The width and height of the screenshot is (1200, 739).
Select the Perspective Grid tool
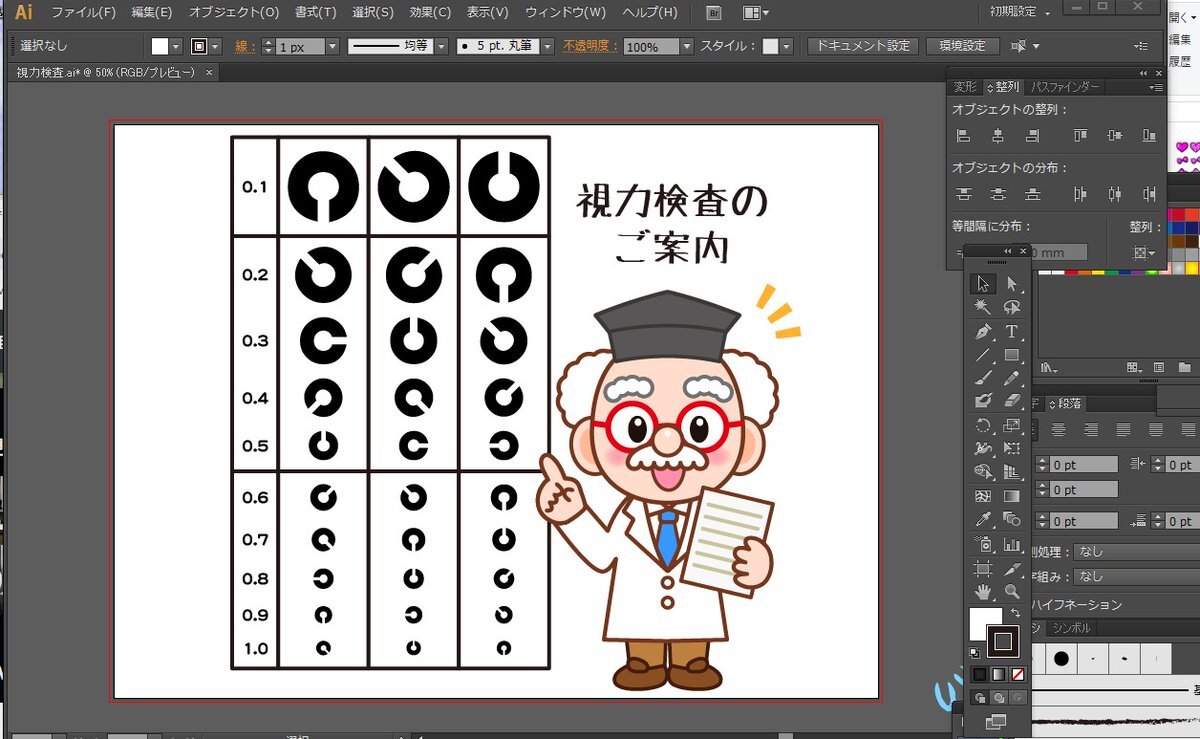click(x=1012, y=472)
